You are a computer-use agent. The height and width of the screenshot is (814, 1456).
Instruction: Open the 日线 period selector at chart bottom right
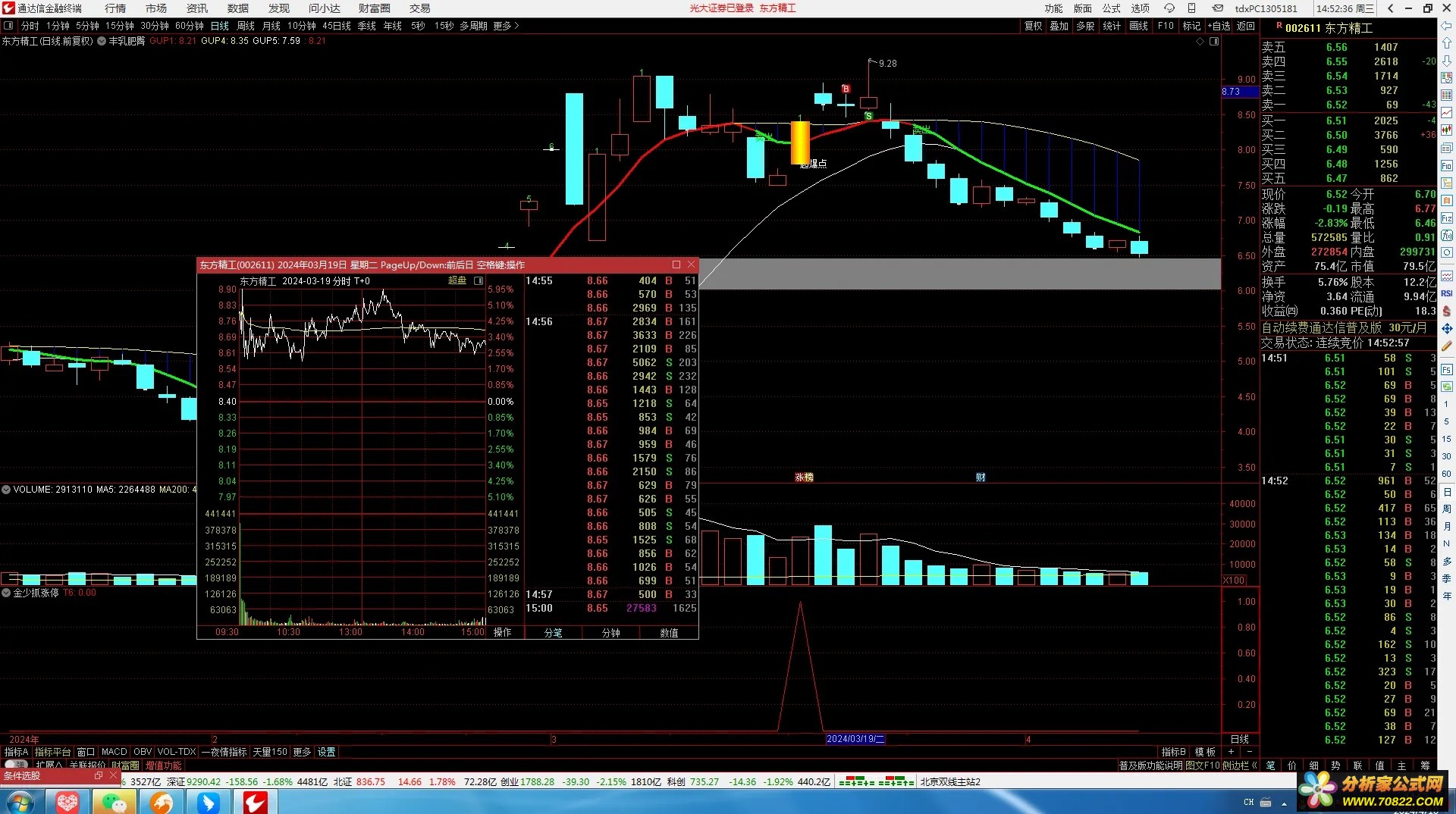tap(1240, 739)
